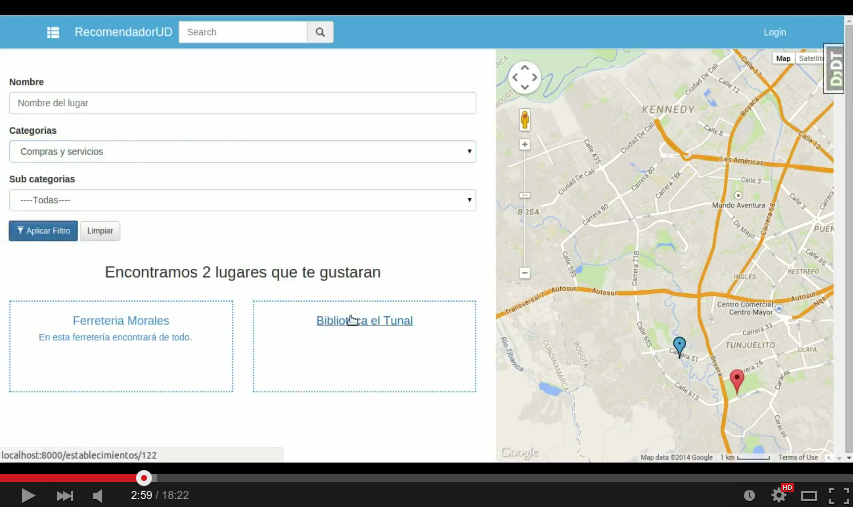The height and width of the screenshot is (507, 853).
Task: Click the DDT annotation logo
Action: [834, 69]
